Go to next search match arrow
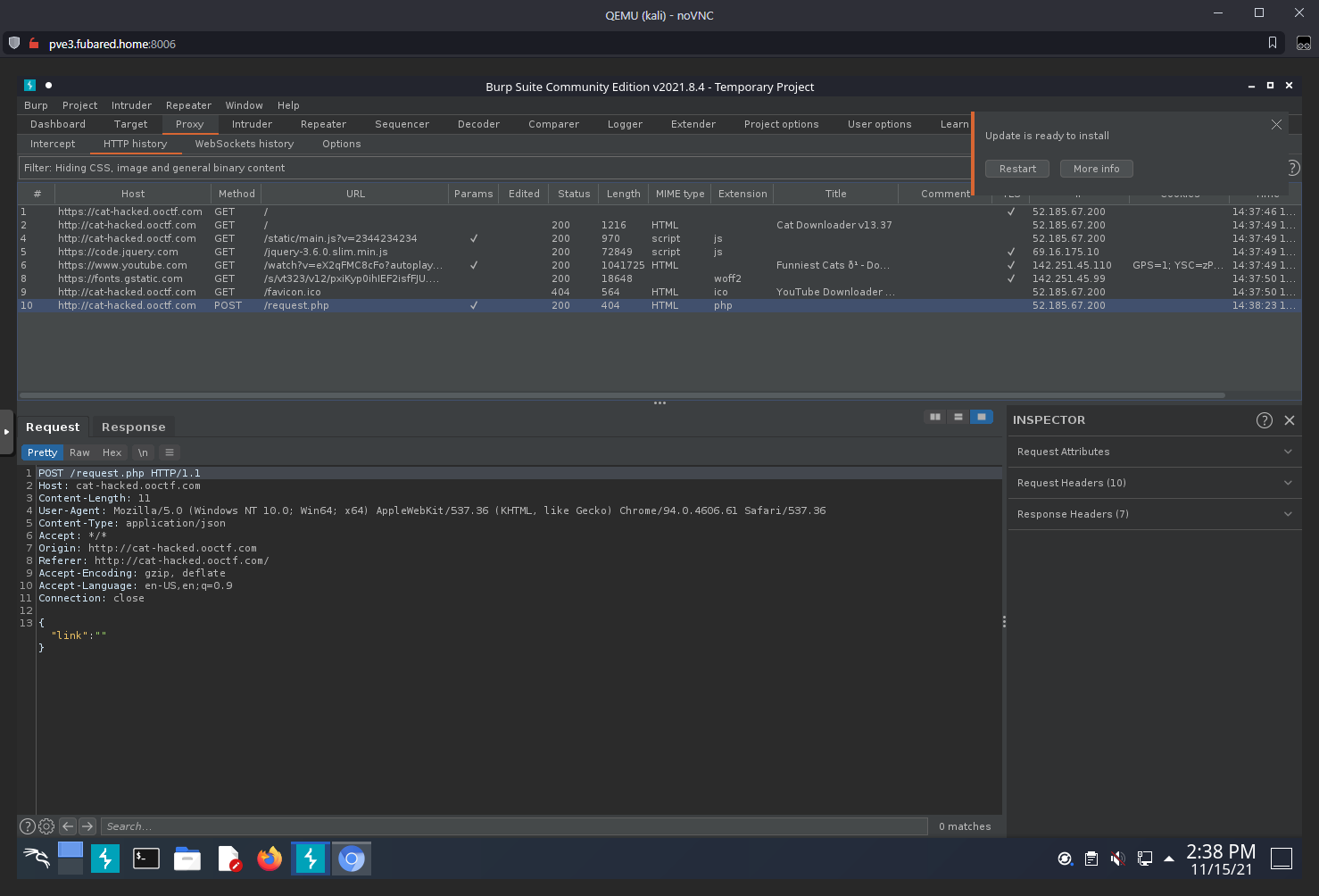 click(x=87, y=826)
